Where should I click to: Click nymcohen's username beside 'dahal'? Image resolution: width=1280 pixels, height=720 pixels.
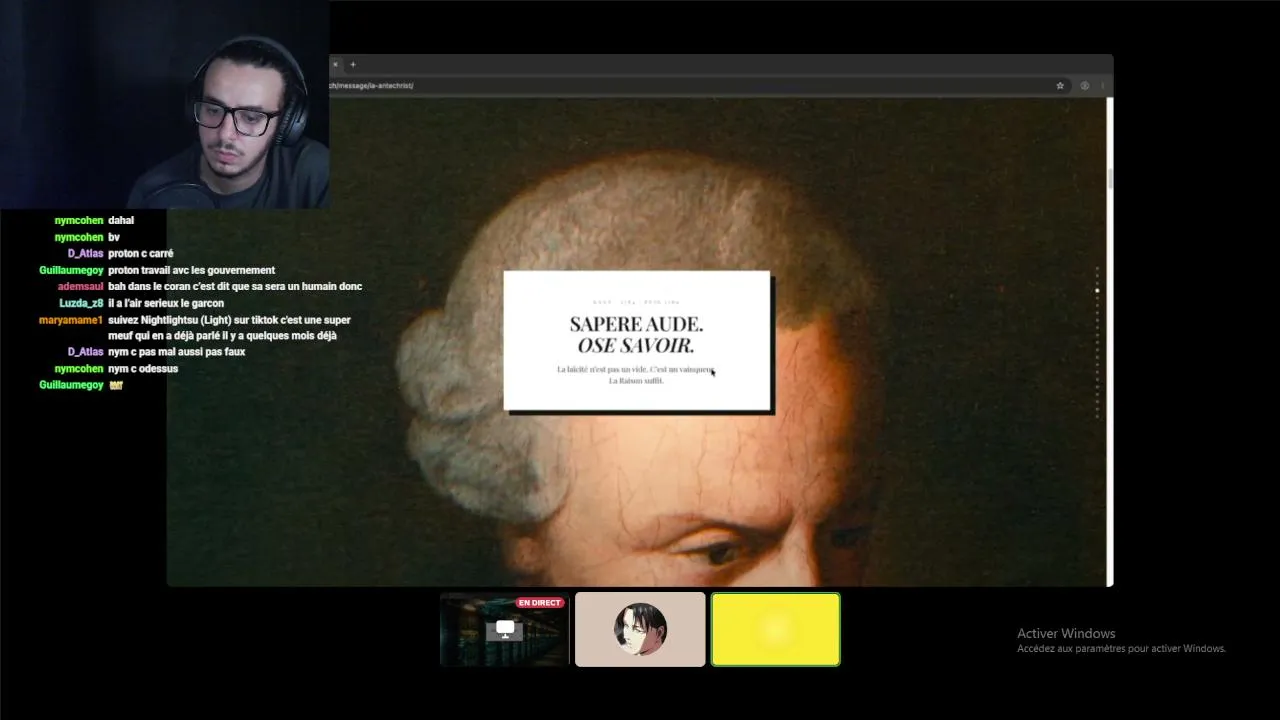[x=79, y=221]
